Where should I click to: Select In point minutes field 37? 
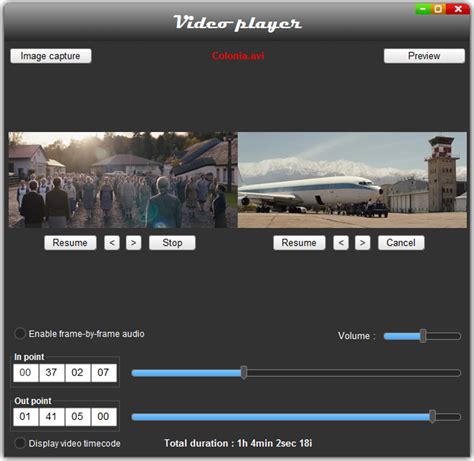click(x=51, y=372)
